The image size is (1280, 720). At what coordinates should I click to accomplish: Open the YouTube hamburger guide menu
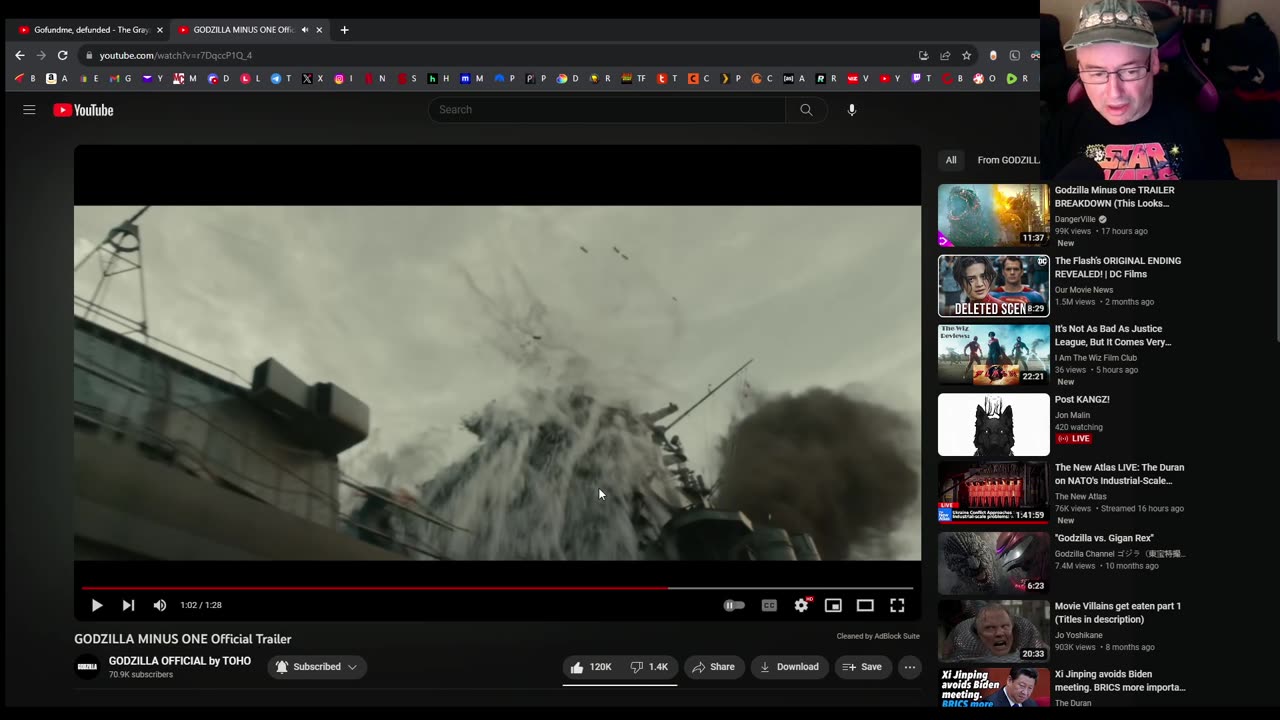(29, 110)
